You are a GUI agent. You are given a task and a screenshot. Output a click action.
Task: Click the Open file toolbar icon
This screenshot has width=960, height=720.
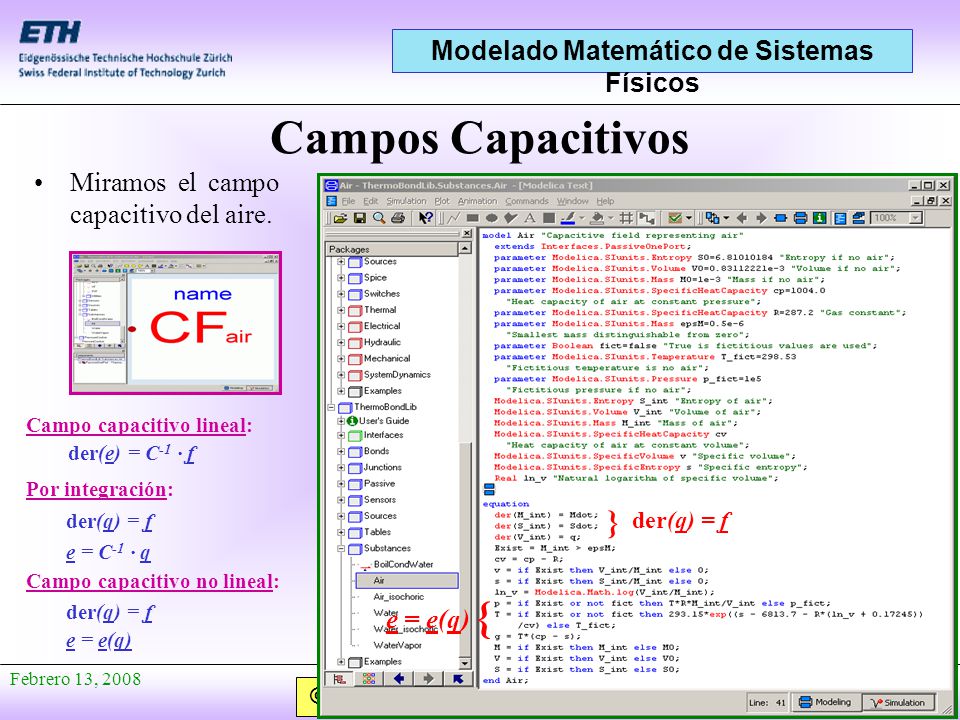340,218
